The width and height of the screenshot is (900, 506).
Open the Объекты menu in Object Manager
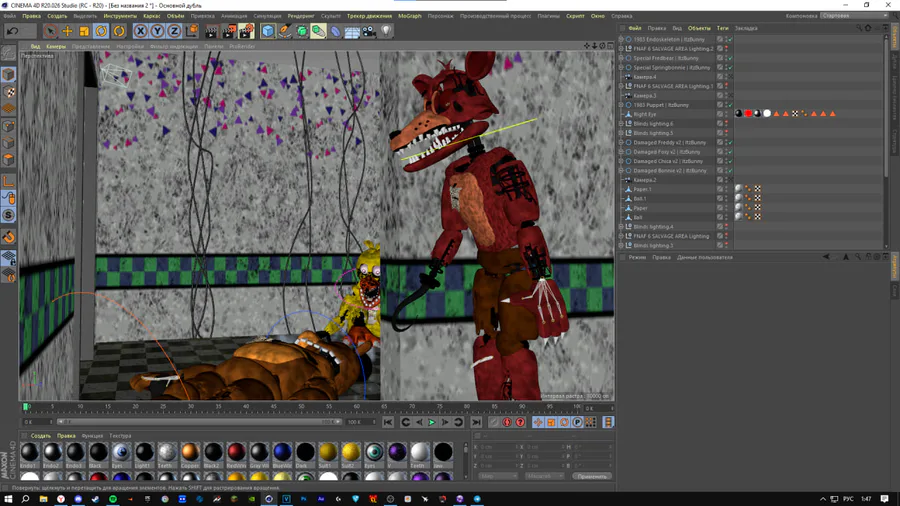(699, 28)
